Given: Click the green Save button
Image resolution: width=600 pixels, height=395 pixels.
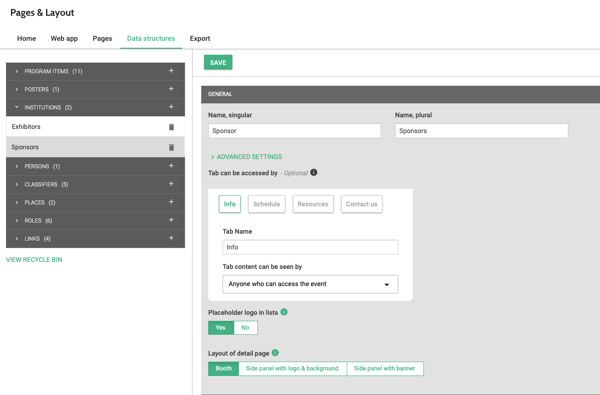Looking at the screenshot, I should [x=218, y=62].
